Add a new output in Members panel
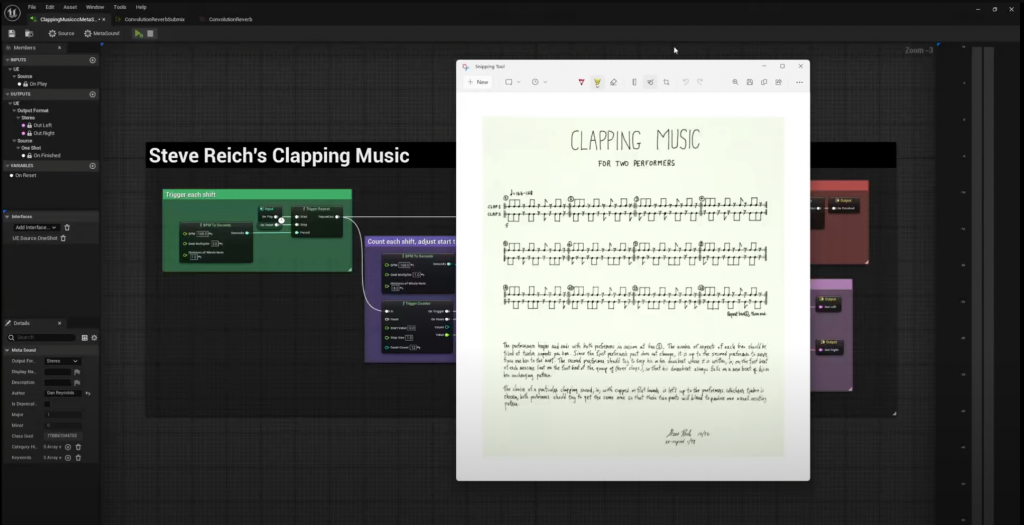The height and width of the screenshot is (525, 1024). point(93,94)
